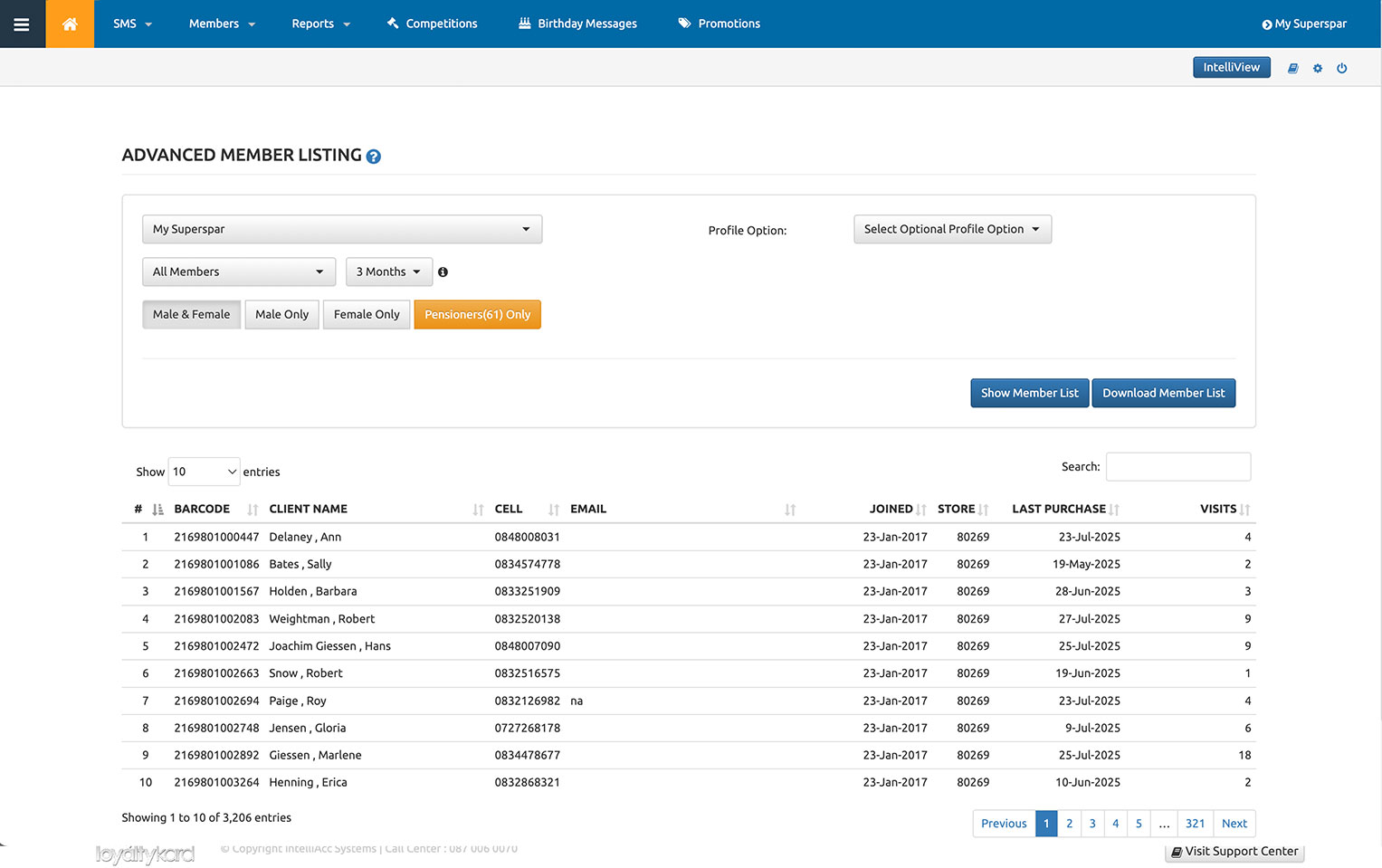Open the My Superspar store dropdown
Screen dimensions: 1382x868
(342, 229)
